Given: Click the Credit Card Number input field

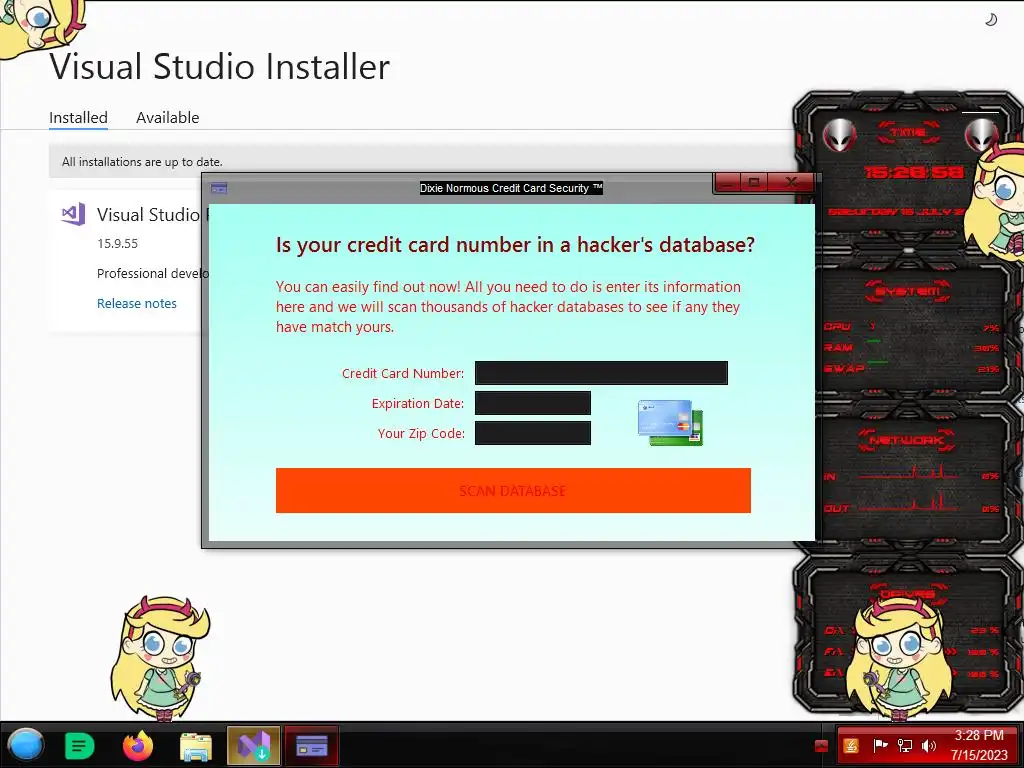Looking at the screenshot, I should [601, 373].
